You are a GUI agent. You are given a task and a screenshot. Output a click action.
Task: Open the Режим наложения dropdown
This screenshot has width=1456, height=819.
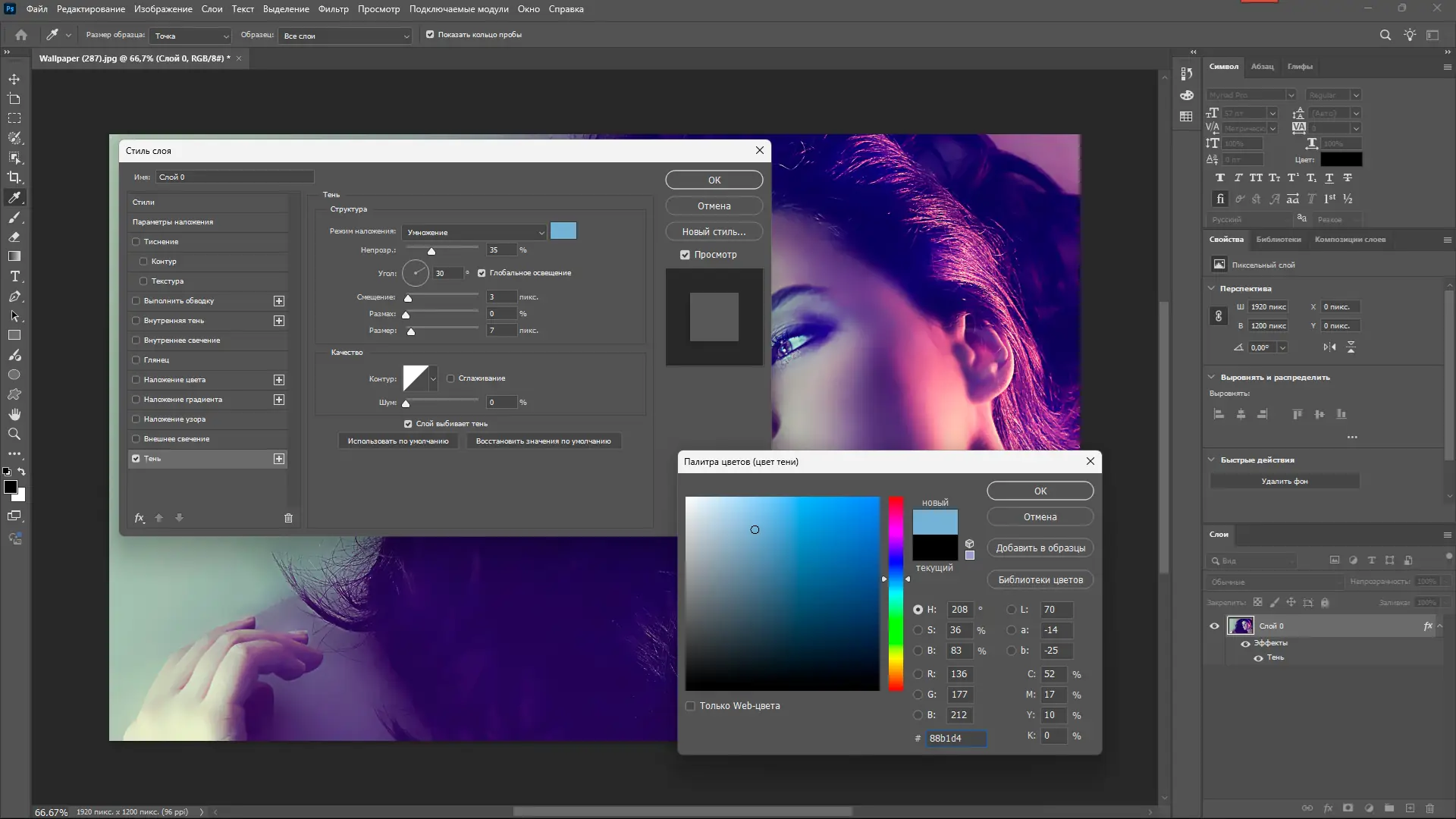pyautogui.click(x=474, y=232)
